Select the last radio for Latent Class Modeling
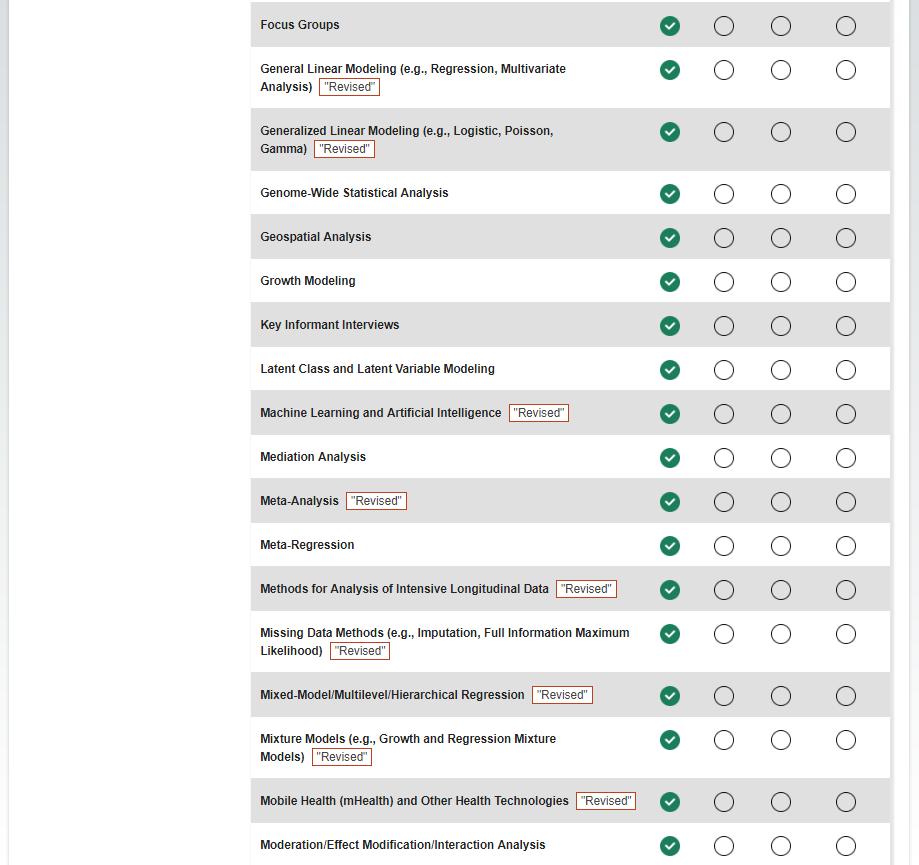Viewport: 919px width, 865px height. [x=846, y=370]
